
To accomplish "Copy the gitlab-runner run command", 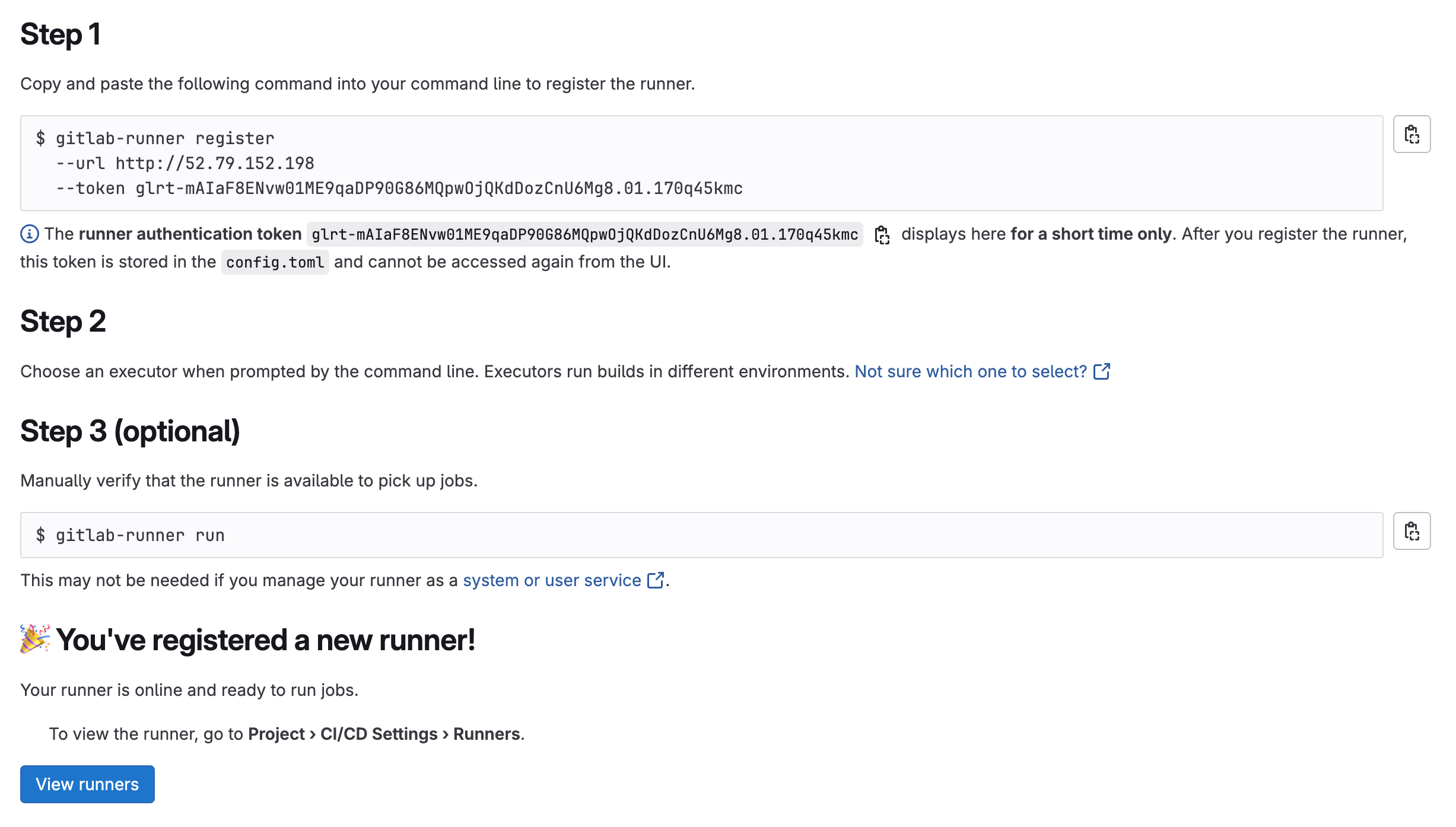I will (1412, 531).
